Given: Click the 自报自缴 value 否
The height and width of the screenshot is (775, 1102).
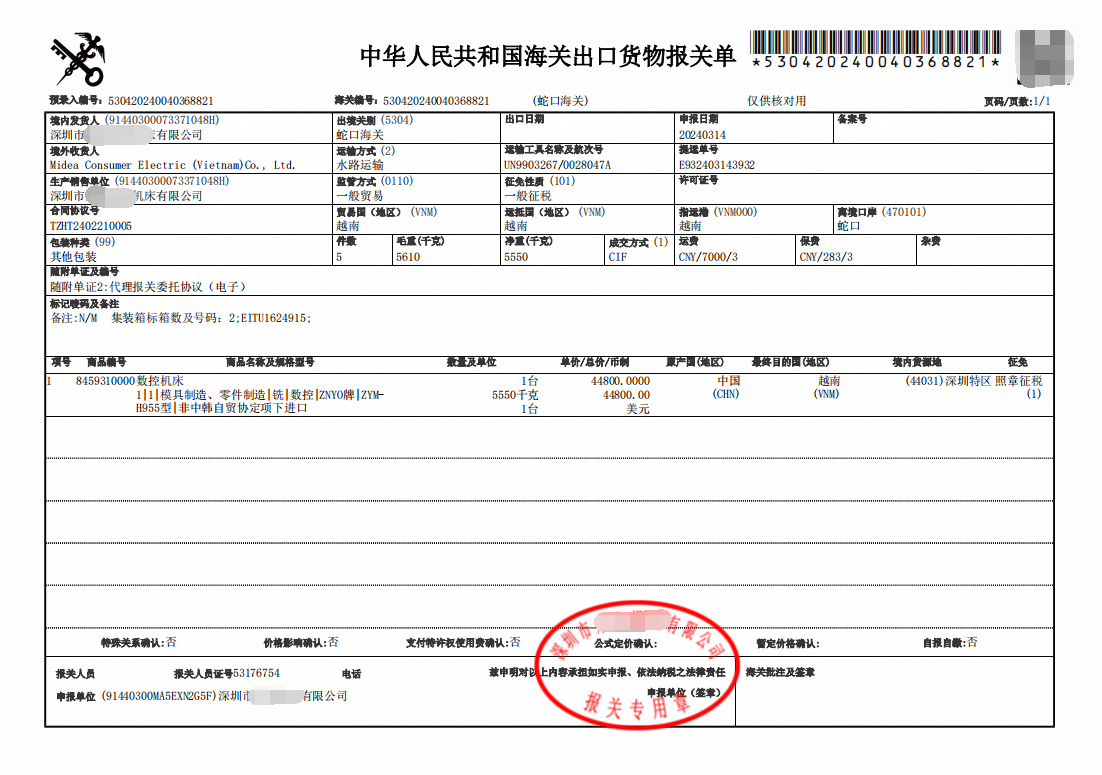Looking at the screenshot, I should pyautogui.click(x=972, y=642).
